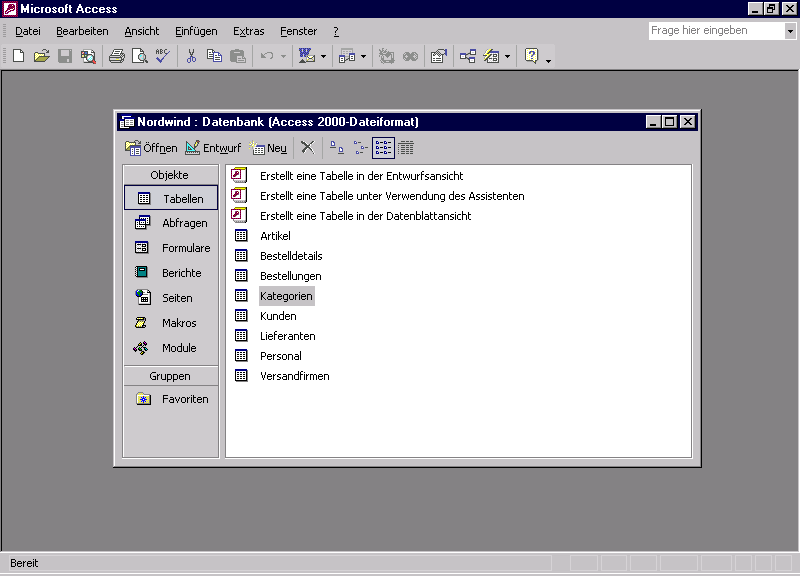
Task: Click the Script Editor toolbar icon
Action: 410,56
